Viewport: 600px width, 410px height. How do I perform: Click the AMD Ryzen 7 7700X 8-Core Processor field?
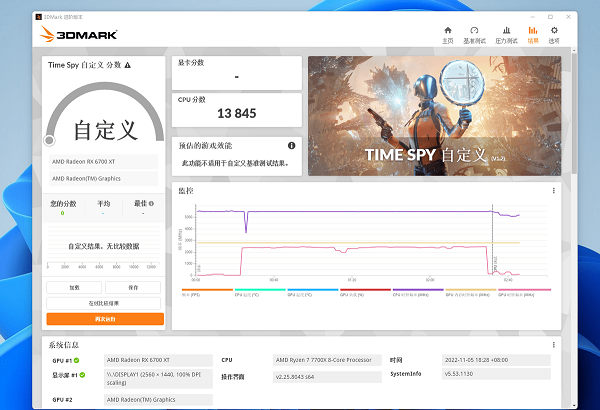click(x=327, y=360)
